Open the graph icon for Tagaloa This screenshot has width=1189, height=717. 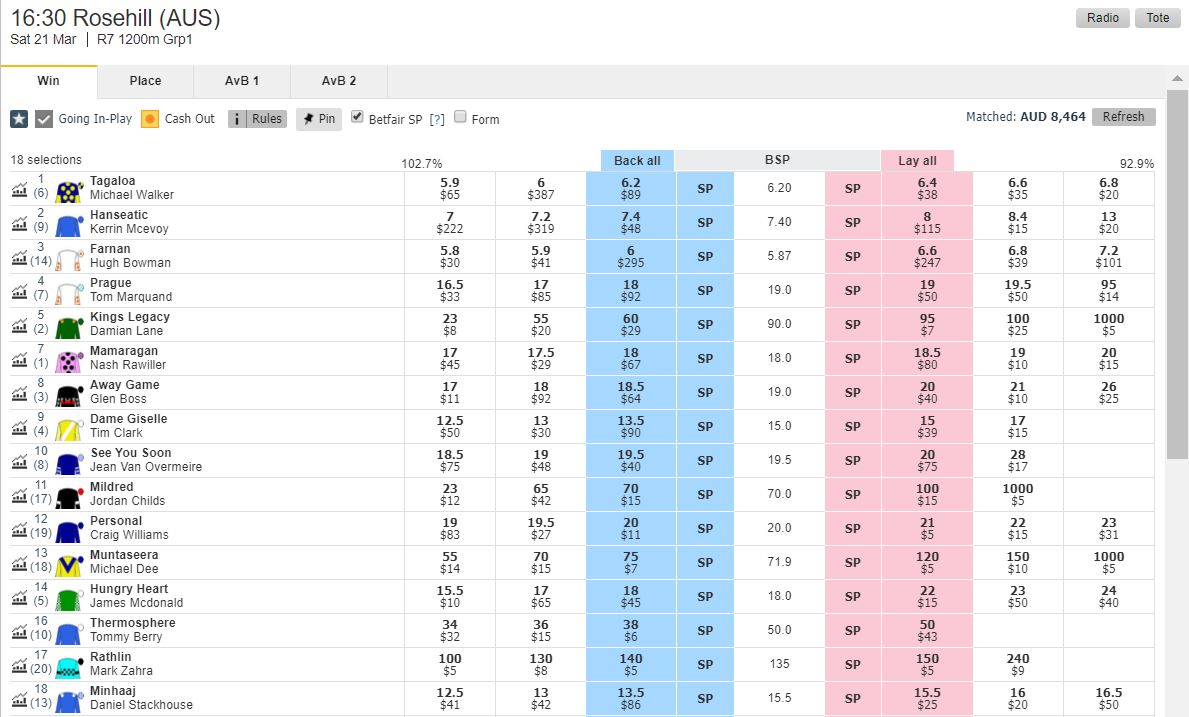[19, 188]
